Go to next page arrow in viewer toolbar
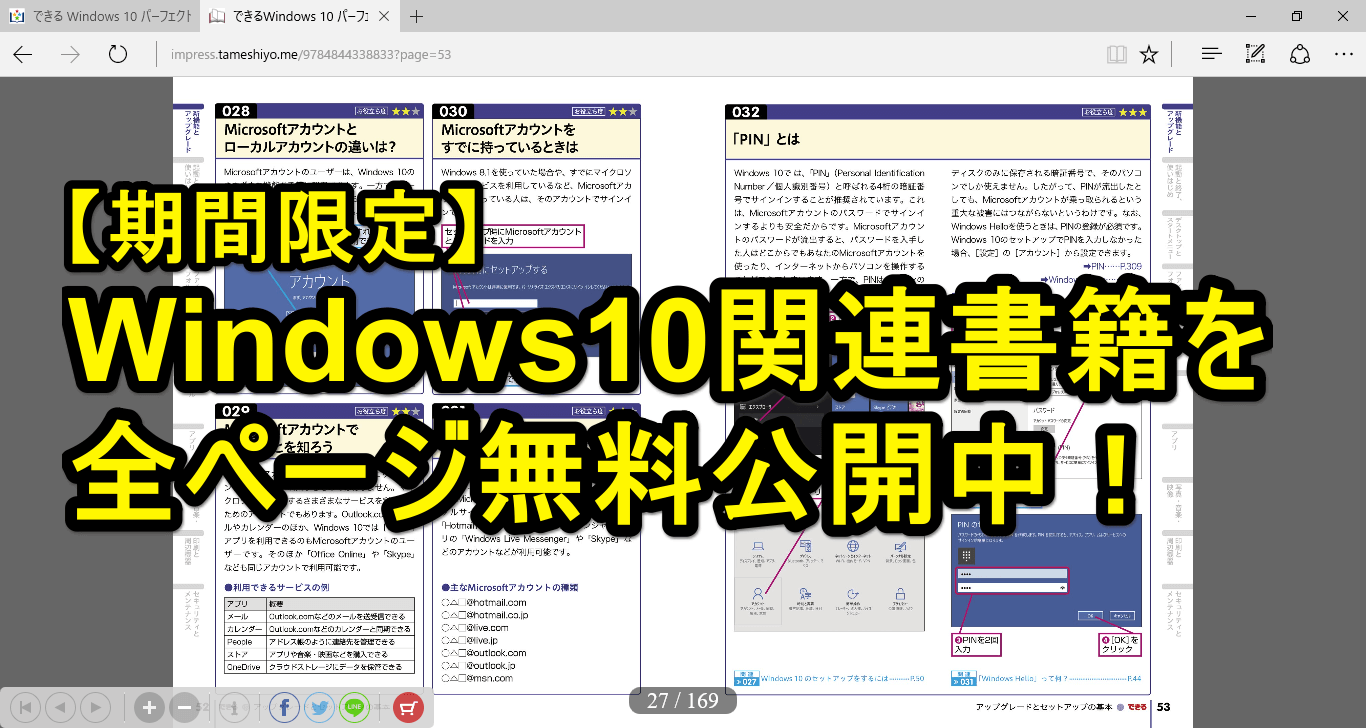Viewport: 1366px width, 728px height. click(95, 708)
